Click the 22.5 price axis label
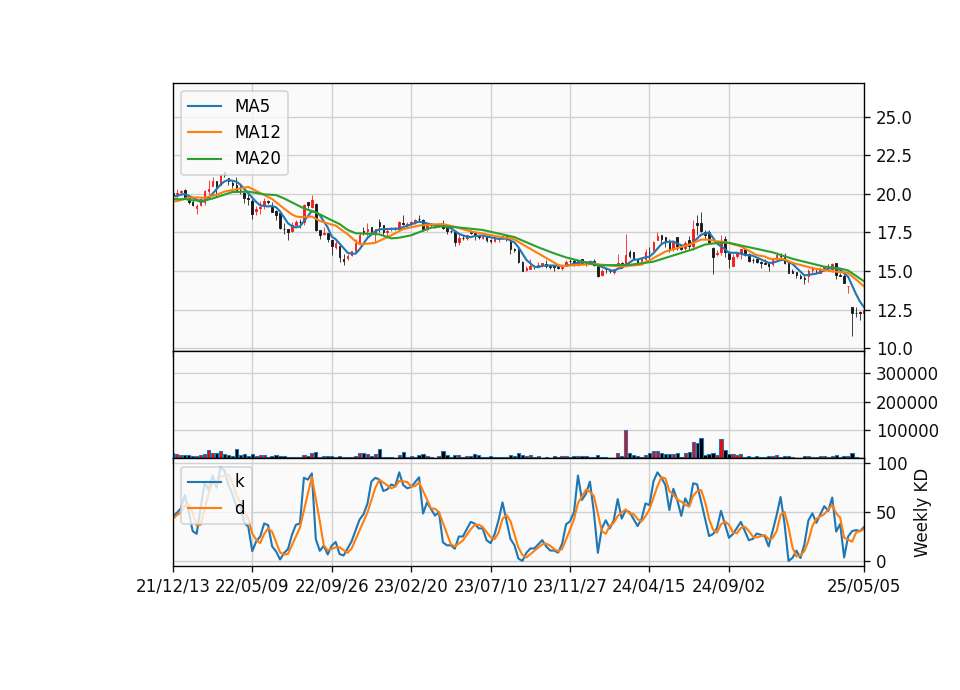960x690 pixels. pyautogui.click(x=894, y=157)
